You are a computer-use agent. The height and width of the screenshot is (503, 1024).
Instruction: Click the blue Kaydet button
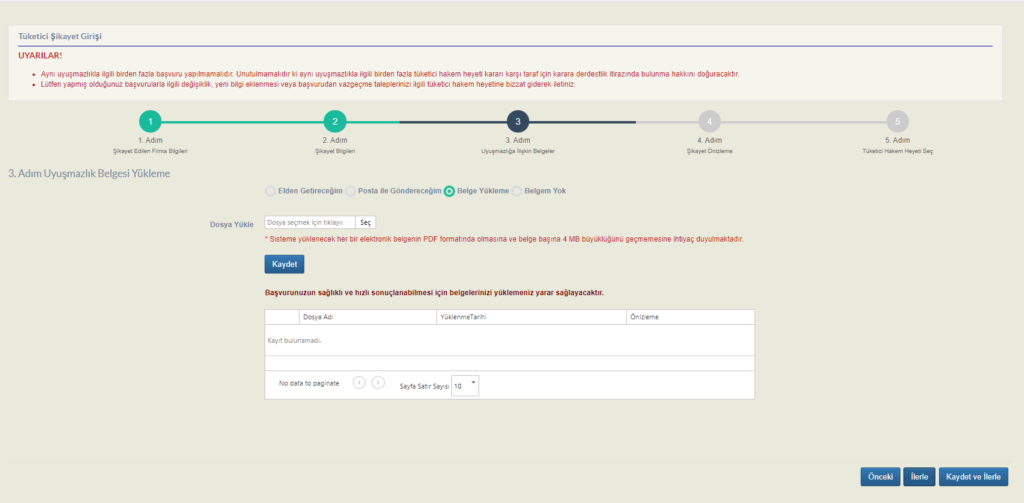[x=284, y=264]
